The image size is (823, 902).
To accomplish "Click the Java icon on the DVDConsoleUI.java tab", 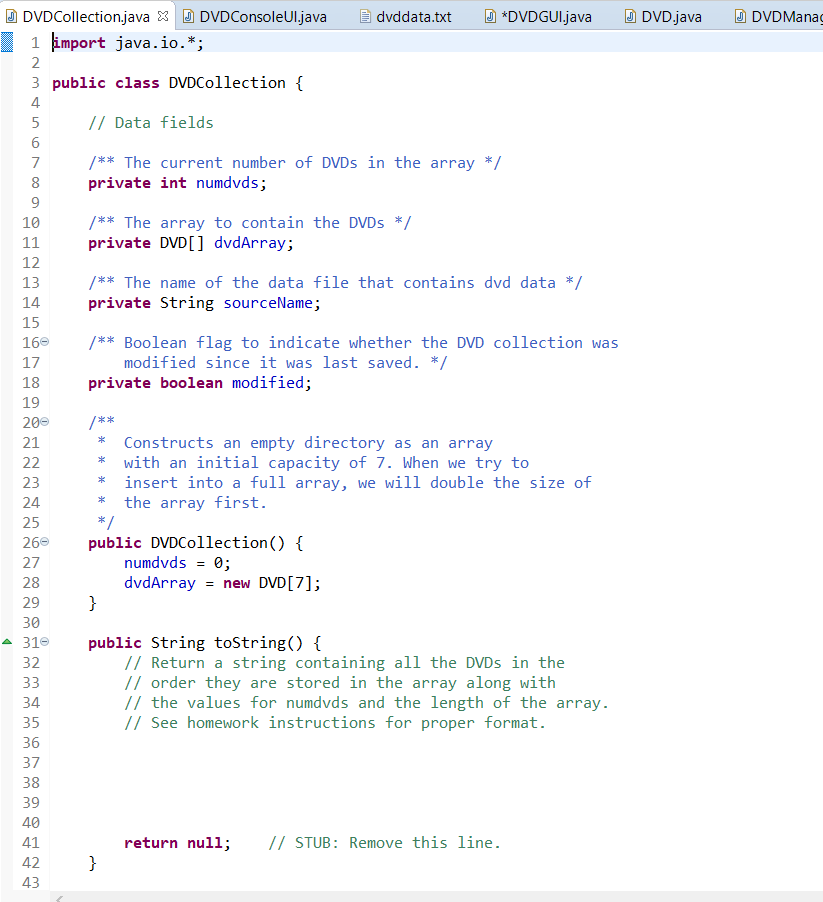I will (190, 16).
